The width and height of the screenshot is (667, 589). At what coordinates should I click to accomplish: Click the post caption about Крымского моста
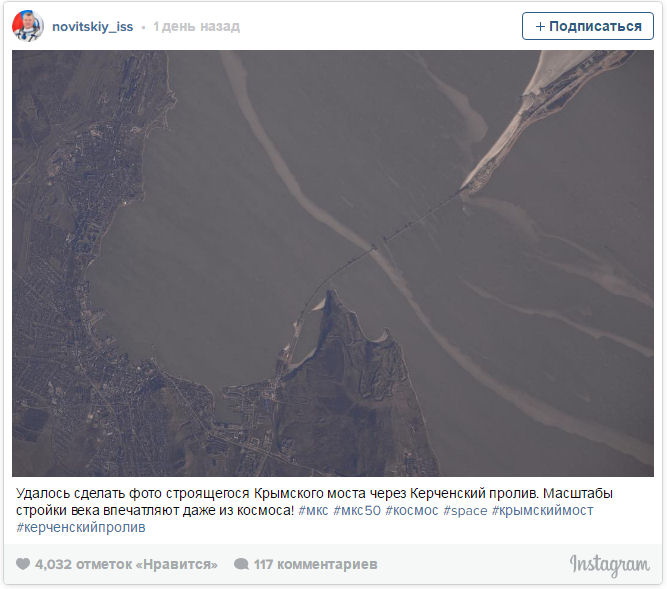(314, 502)
